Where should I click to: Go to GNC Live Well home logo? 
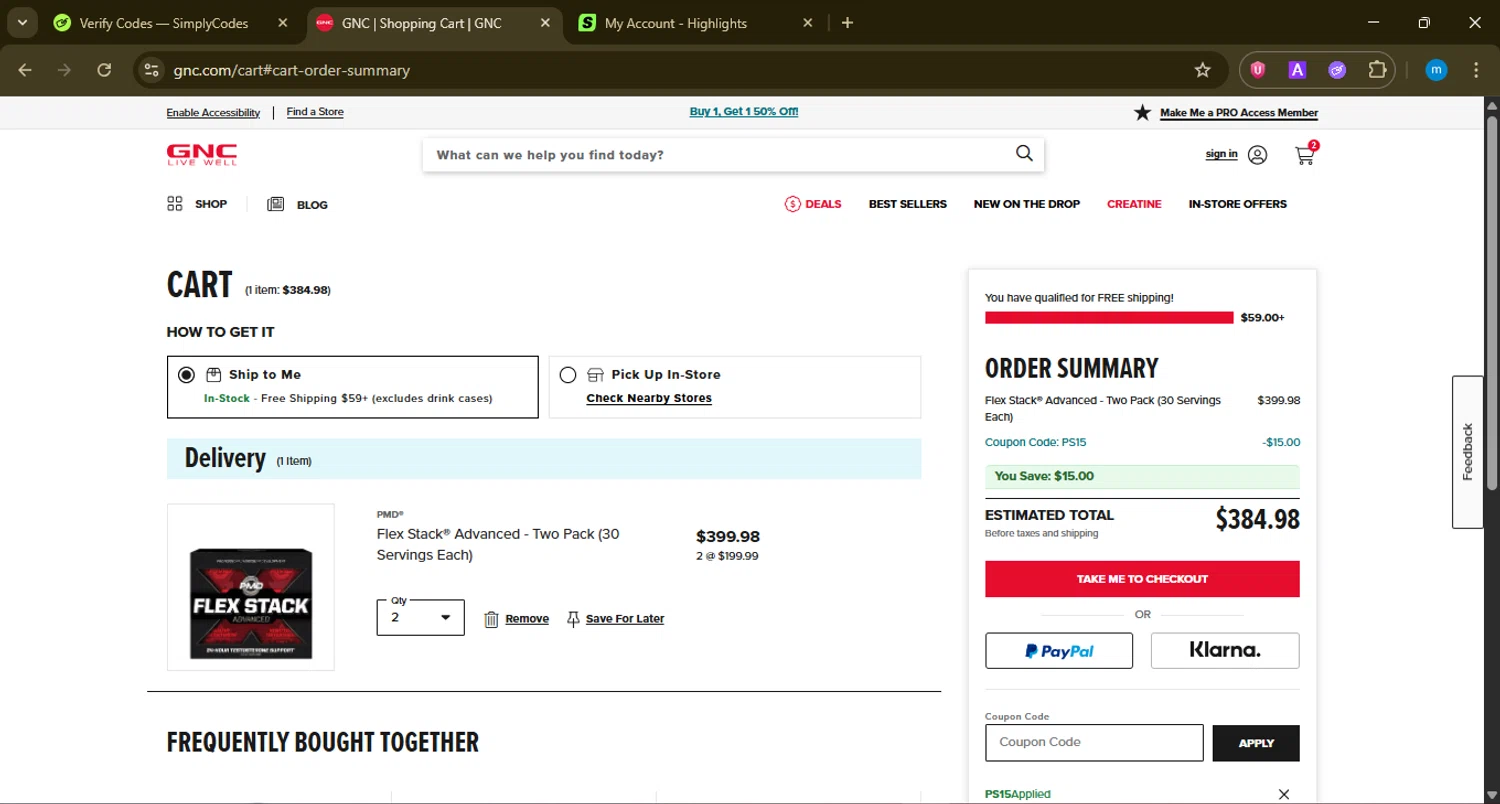tap(202, 155)
